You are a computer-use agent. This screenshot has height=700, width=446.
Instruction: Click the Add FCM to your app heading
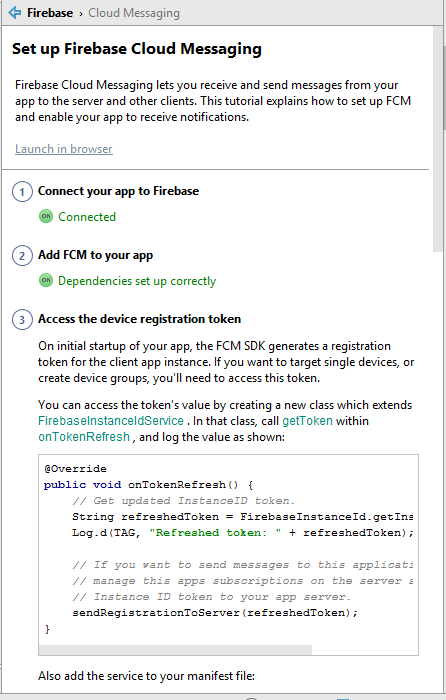point(96,255)
